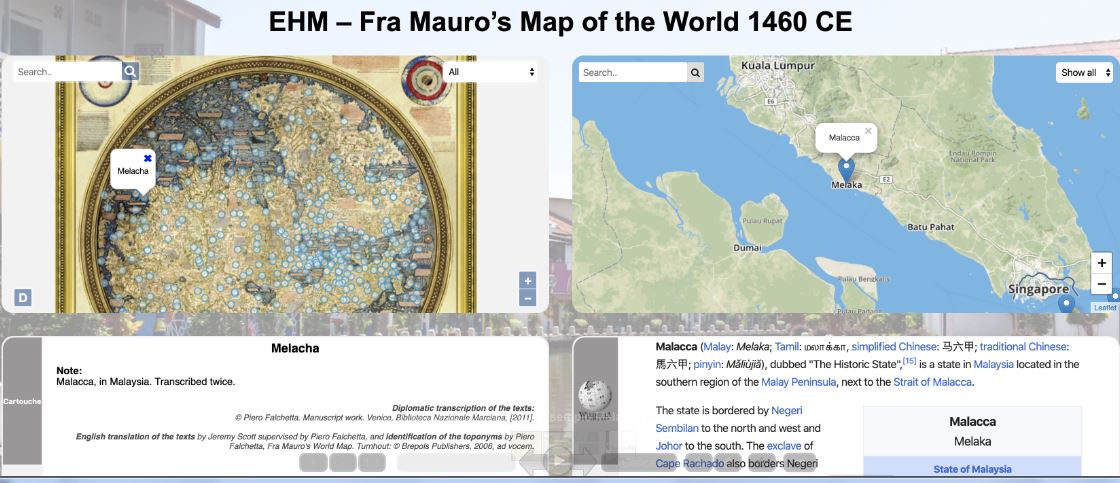Screen dimensions: 1120x483
Task: Select the Cartouche side tab
Action: pos(22,401)
